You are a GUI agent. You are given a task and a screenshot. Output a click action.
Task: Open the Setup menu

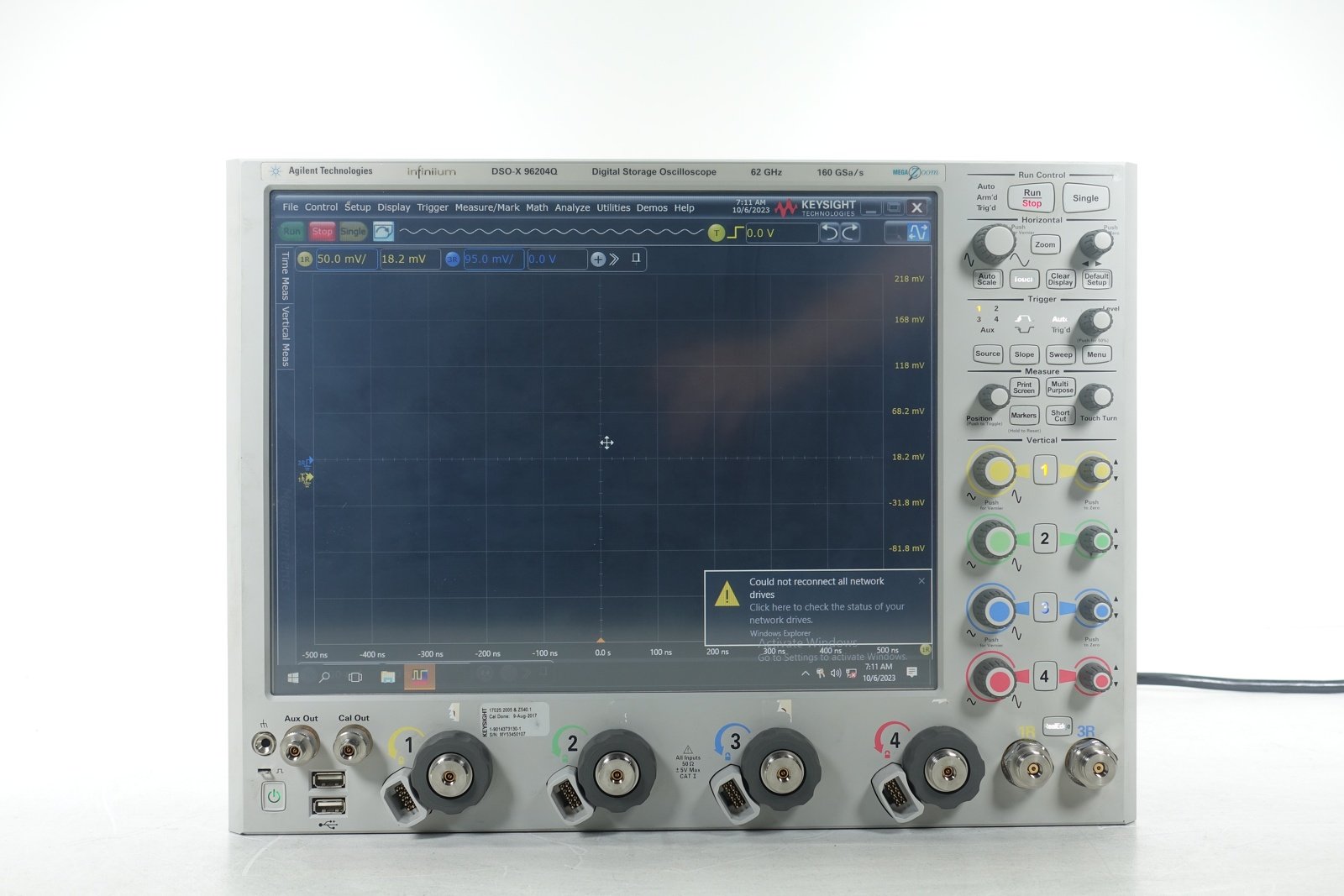point(357,207)
